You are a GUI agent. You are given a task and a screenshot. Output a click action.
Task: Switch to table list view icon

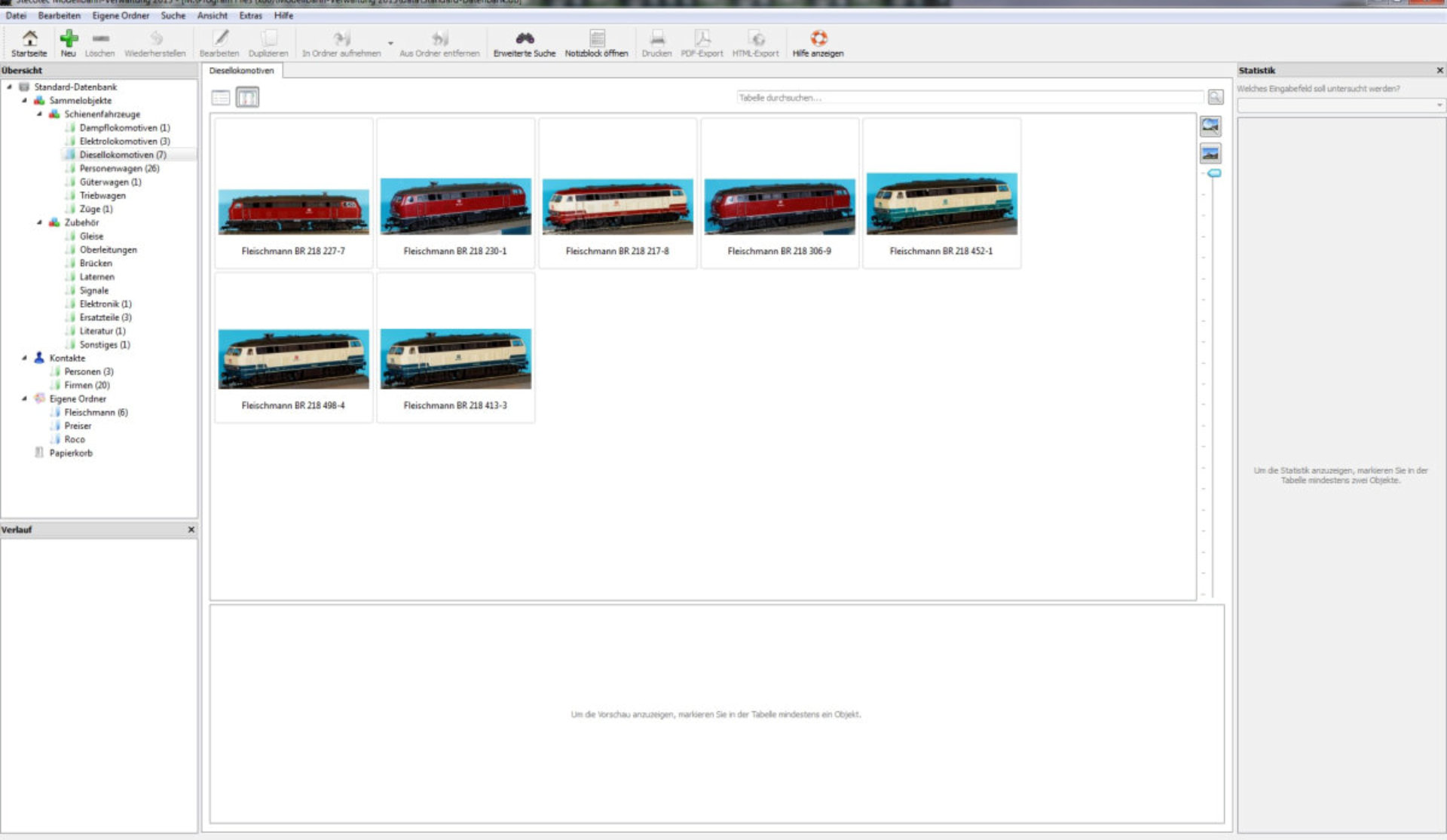point(221,97)
